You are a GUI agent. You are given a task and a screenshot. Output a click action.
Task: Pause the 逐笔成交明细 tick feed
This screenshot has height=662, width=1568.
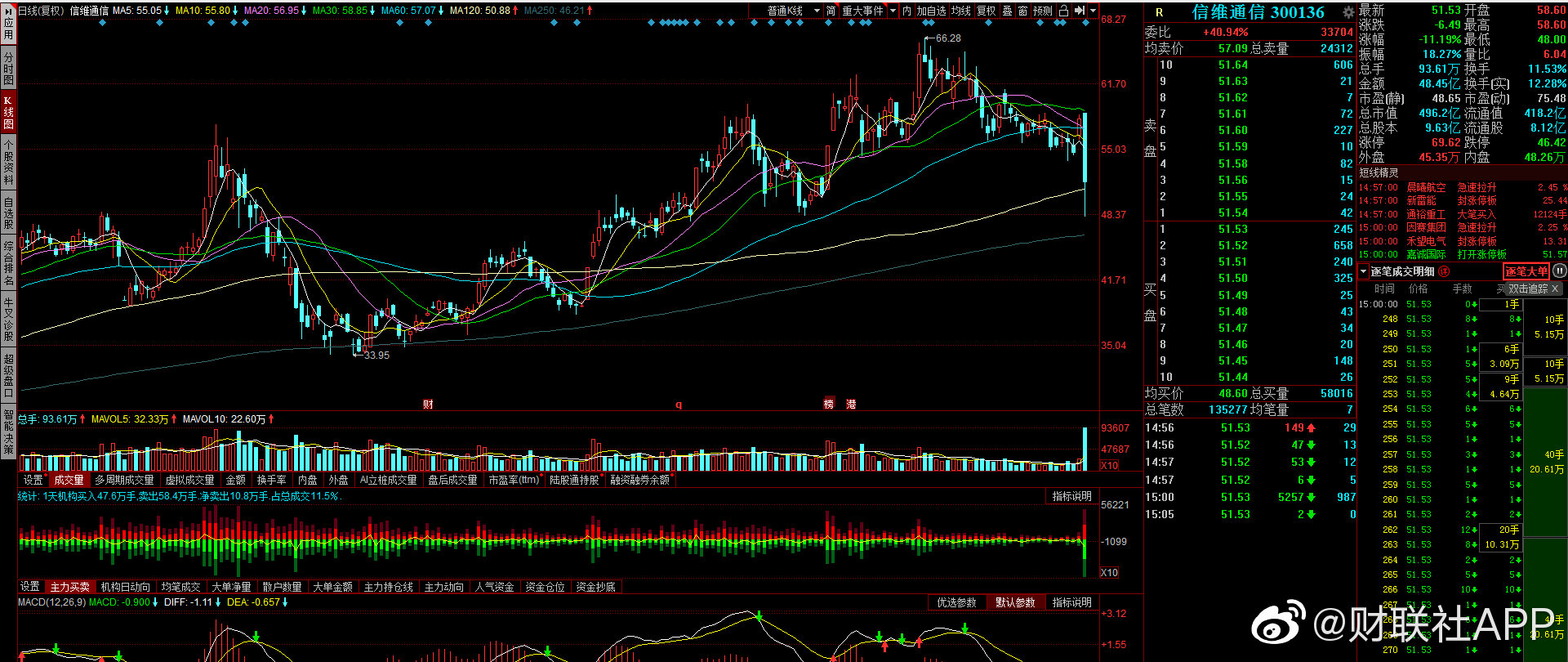1559,271
